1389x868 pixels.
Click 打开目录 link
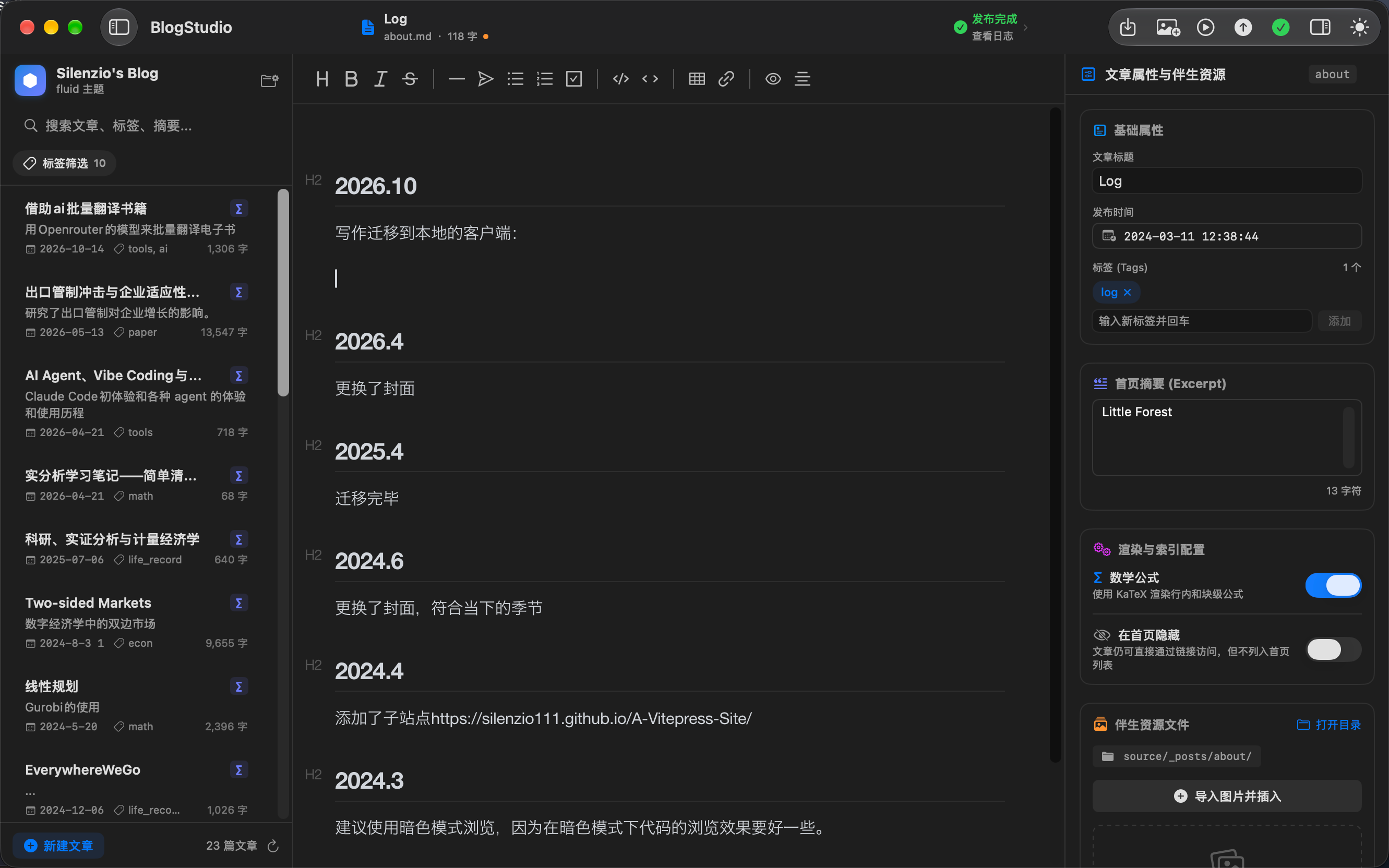[1328, 725]
